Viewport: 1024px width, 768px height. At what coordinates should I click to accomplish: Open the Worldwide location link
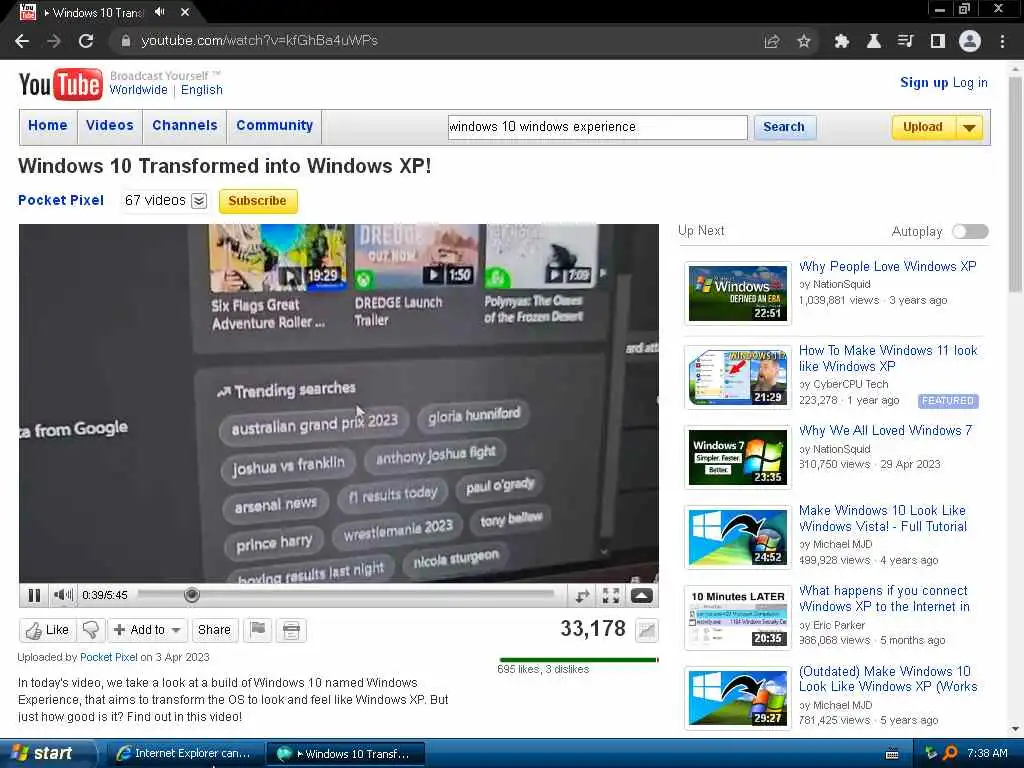coord(138,90)
